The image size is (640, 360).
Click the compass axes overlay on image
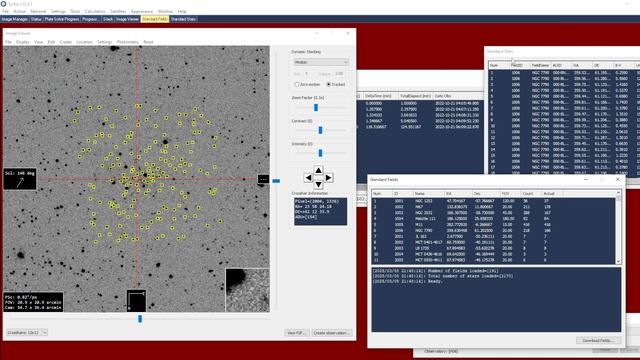coord(136,301)
